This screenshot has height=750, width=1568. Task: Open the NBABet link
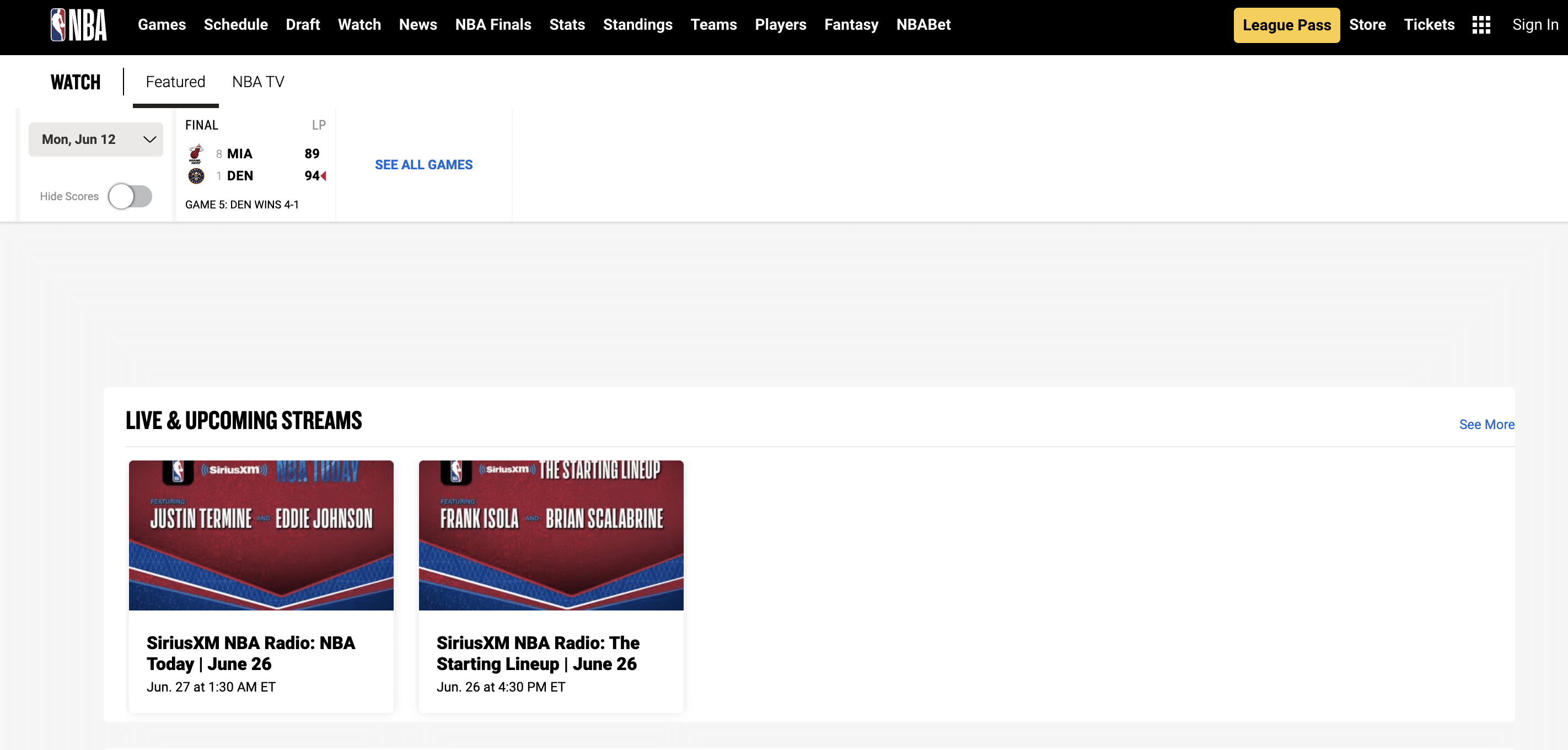923,25
